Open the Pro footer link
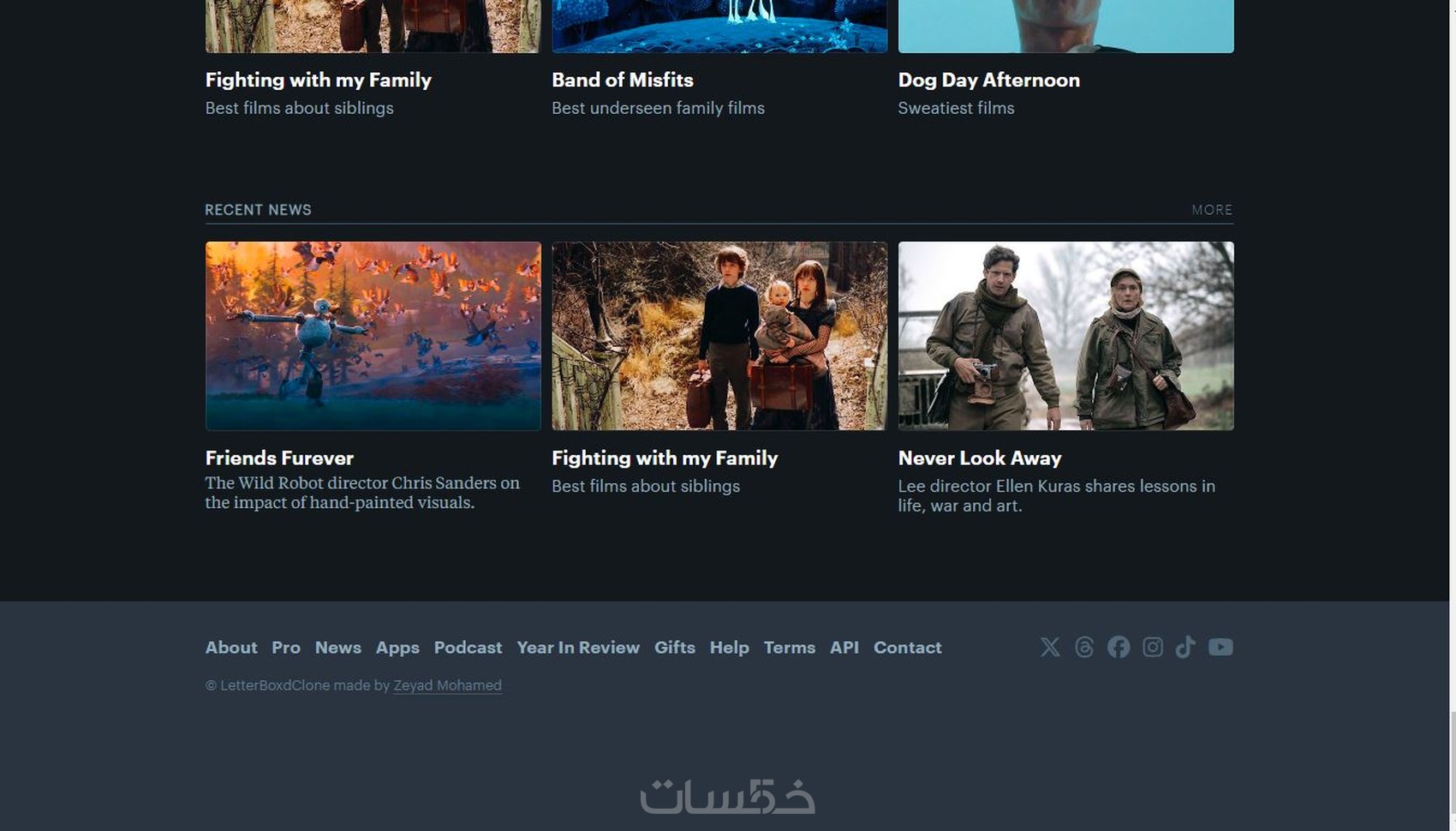Viewport: 1456px width, 831px height. coord(286,648)
